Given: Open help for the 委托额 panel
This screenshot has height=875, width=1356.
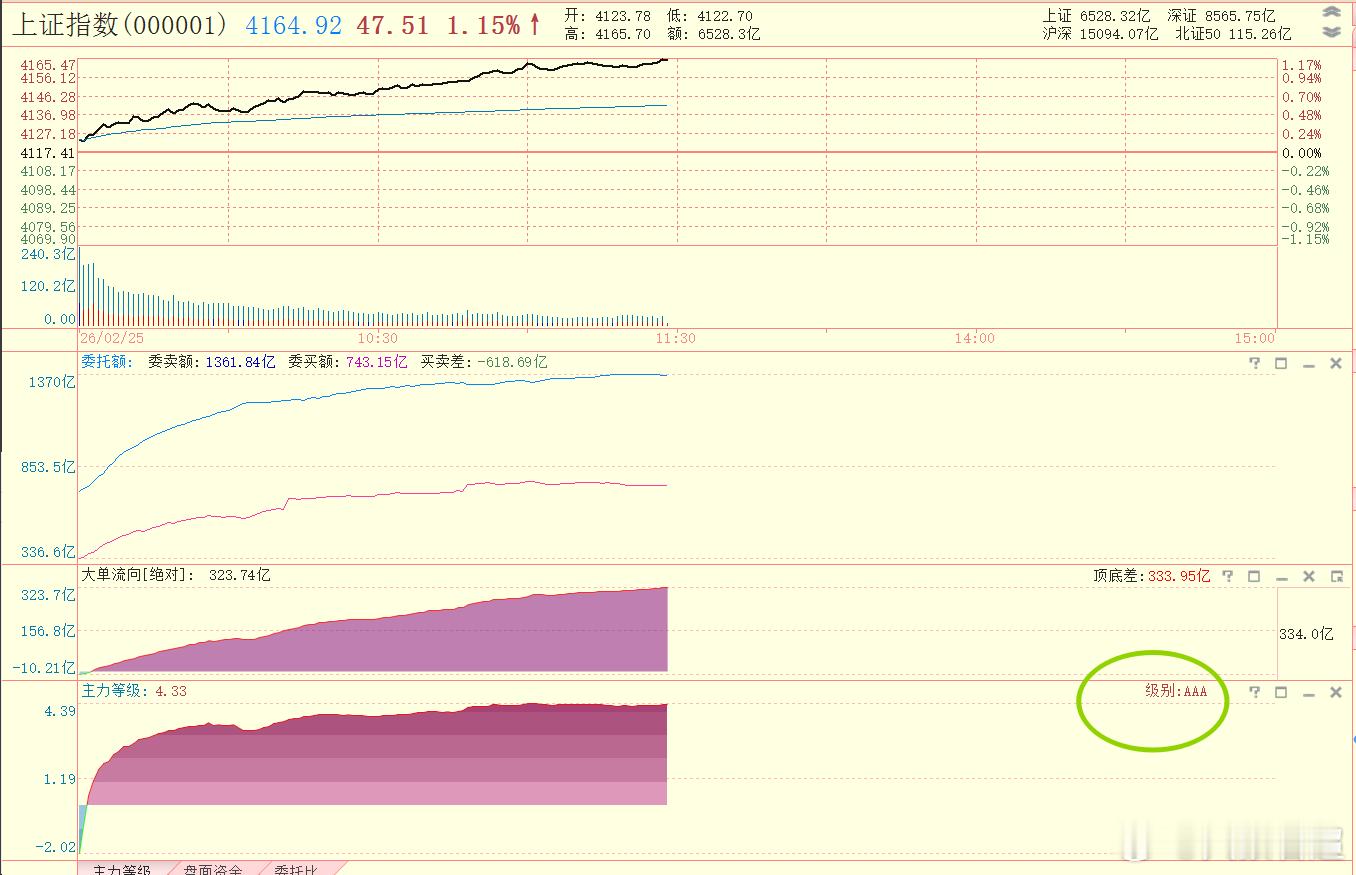Looking at the screenshot, I should click(x=1255, y=363).
